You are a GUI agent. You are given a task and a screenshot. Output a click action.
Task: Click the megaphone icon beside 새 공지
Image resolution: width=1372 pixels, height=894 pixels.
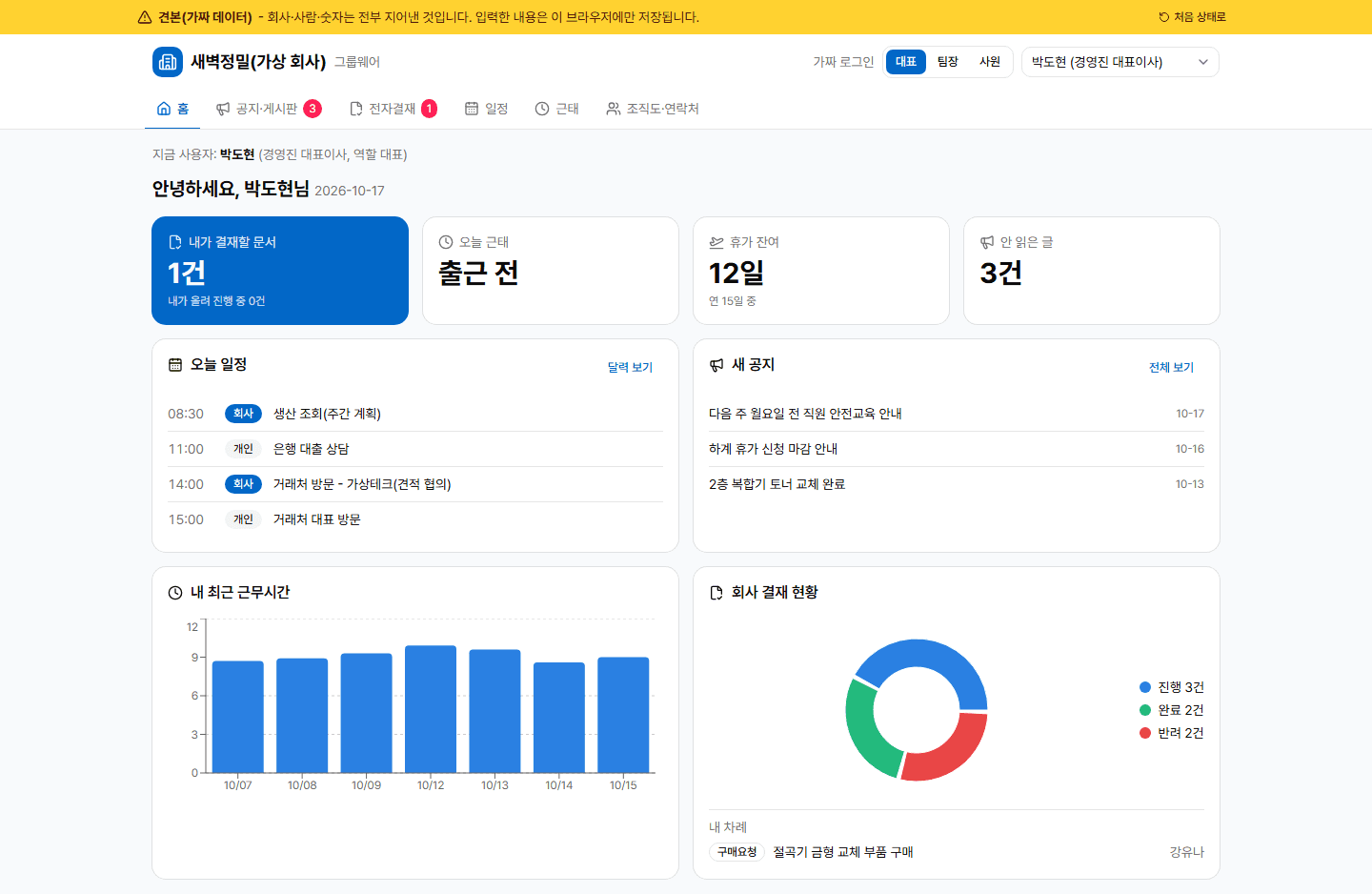tap(716, 365)
